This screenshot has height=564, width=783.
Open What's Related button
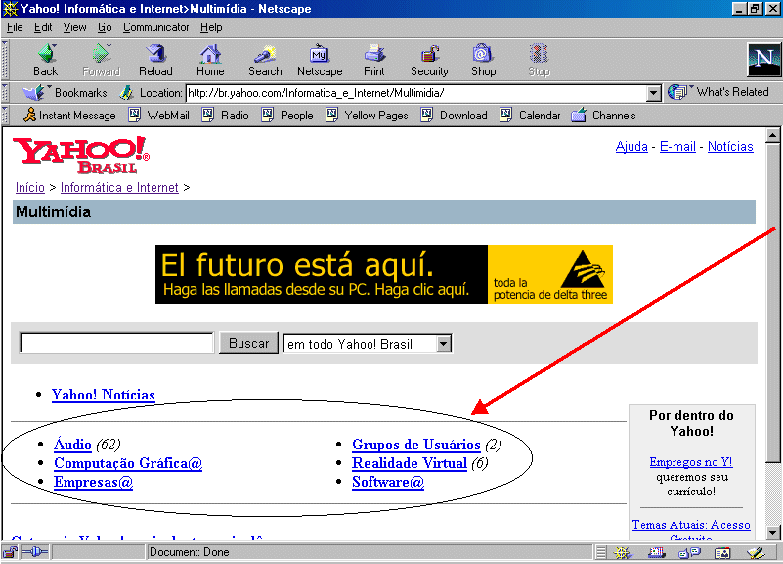(719, 92)
